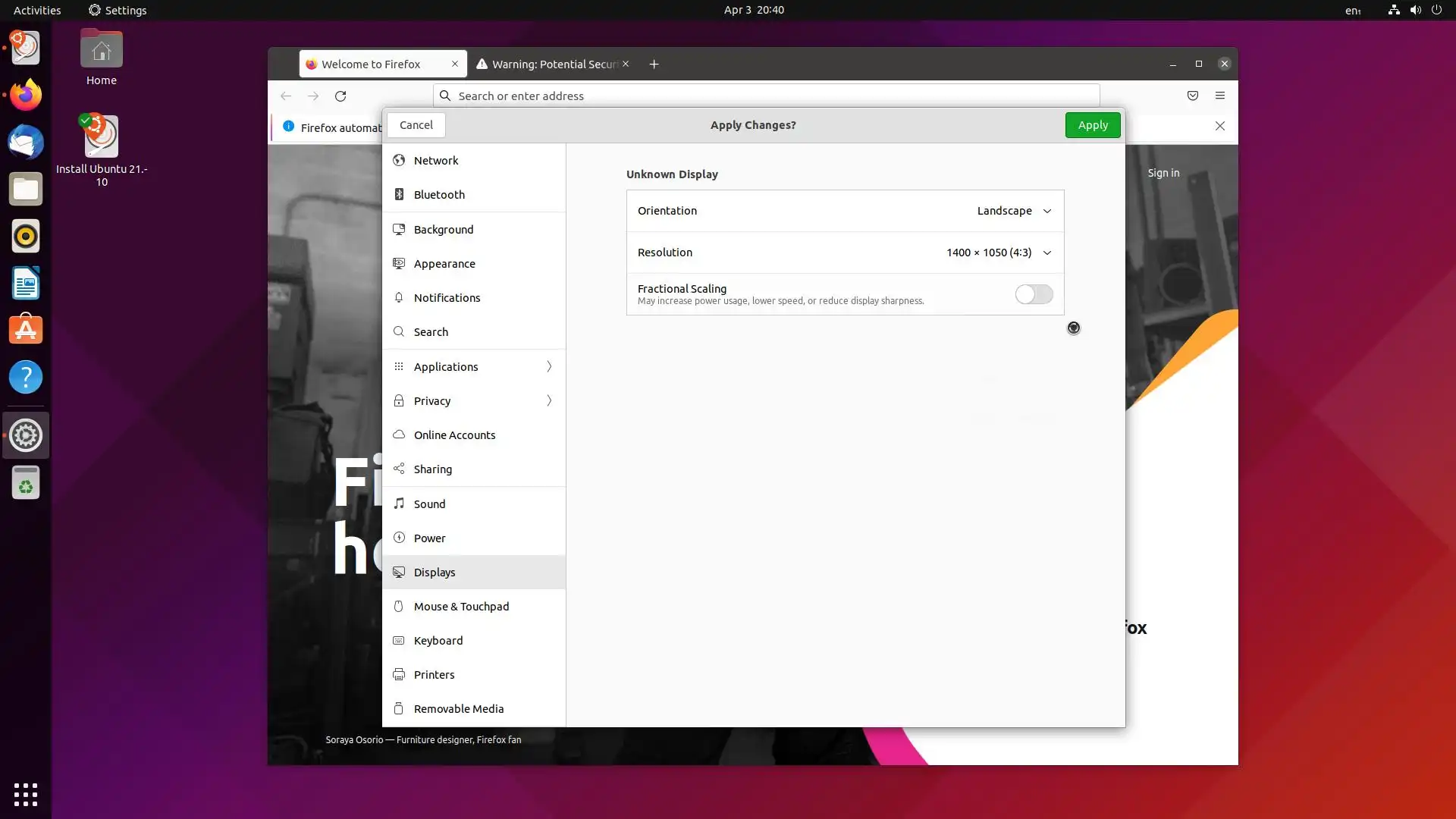Open the Resolution dropdown

pos(998,253)
